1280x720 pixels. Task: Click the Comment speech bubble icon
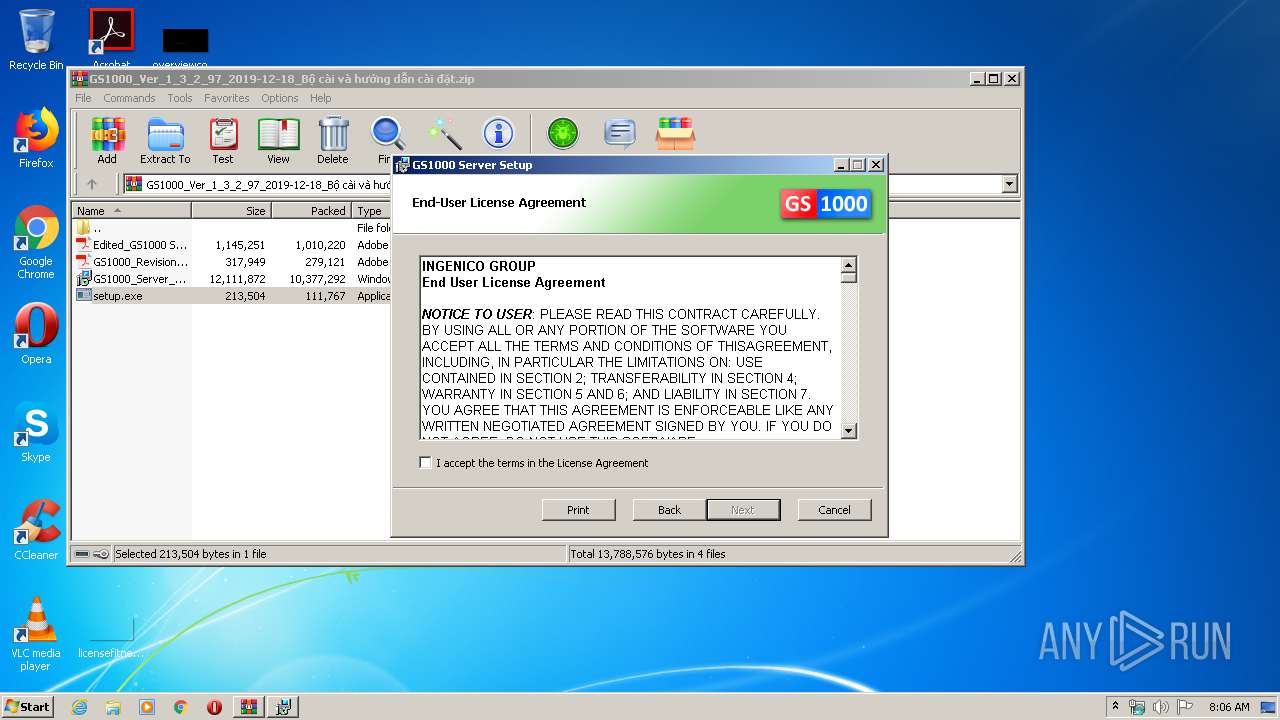click(x=620, y=133)
